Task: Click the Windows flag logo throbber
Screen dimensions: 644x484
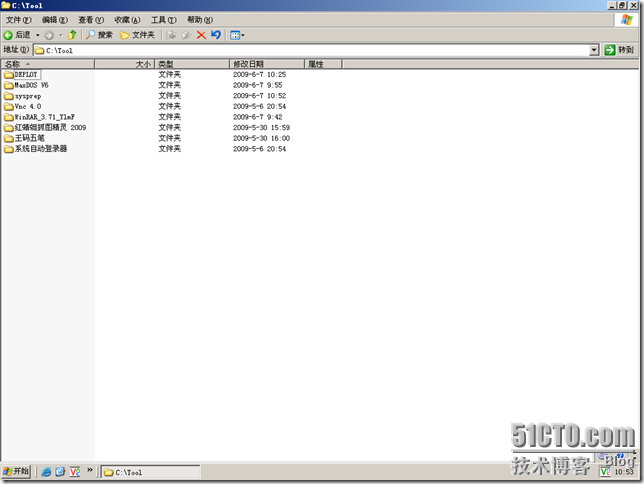Action: pyautogui.click(x=627, y=20)
